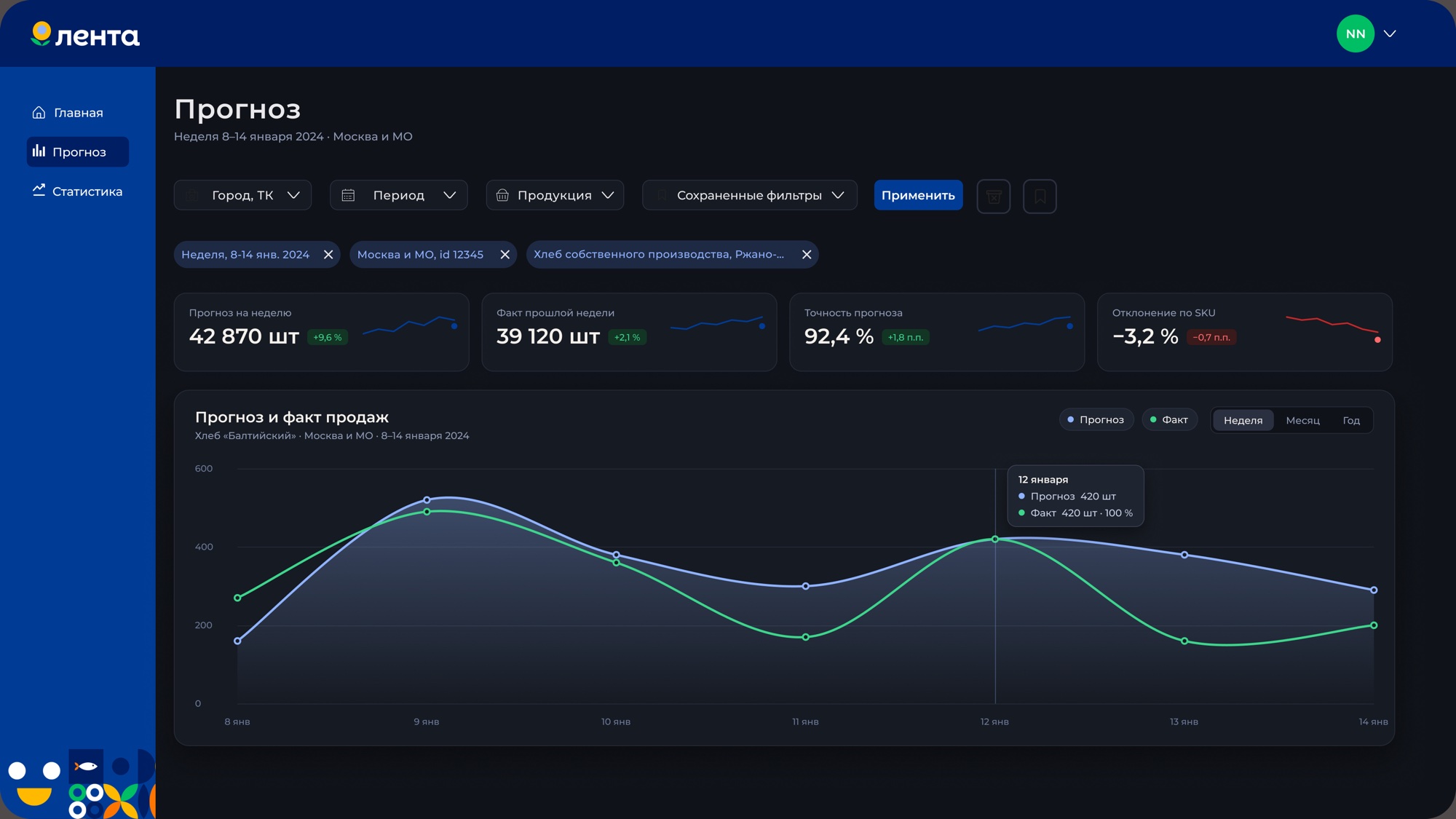Open Статистика in sidebar
Viewport: 1456px width, 819px height.
click(x=78, y=191)
